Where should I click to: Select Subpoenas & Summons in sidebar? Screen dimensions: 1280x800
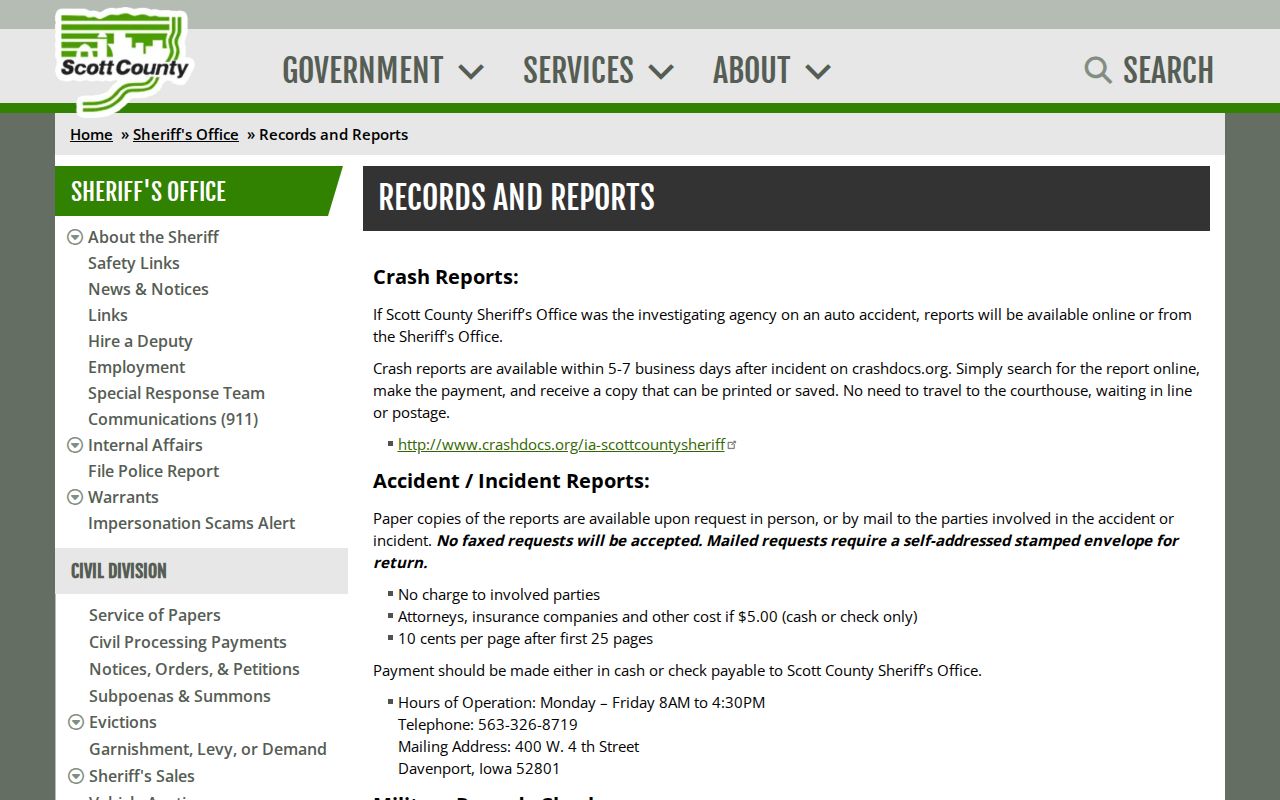(x=180, y=696)
